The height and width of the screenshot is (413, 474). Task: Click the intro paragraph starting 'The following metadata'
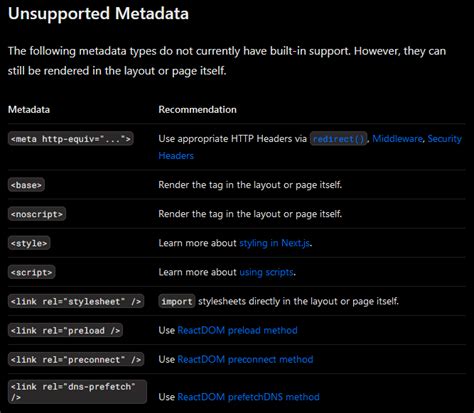point(227,61)
